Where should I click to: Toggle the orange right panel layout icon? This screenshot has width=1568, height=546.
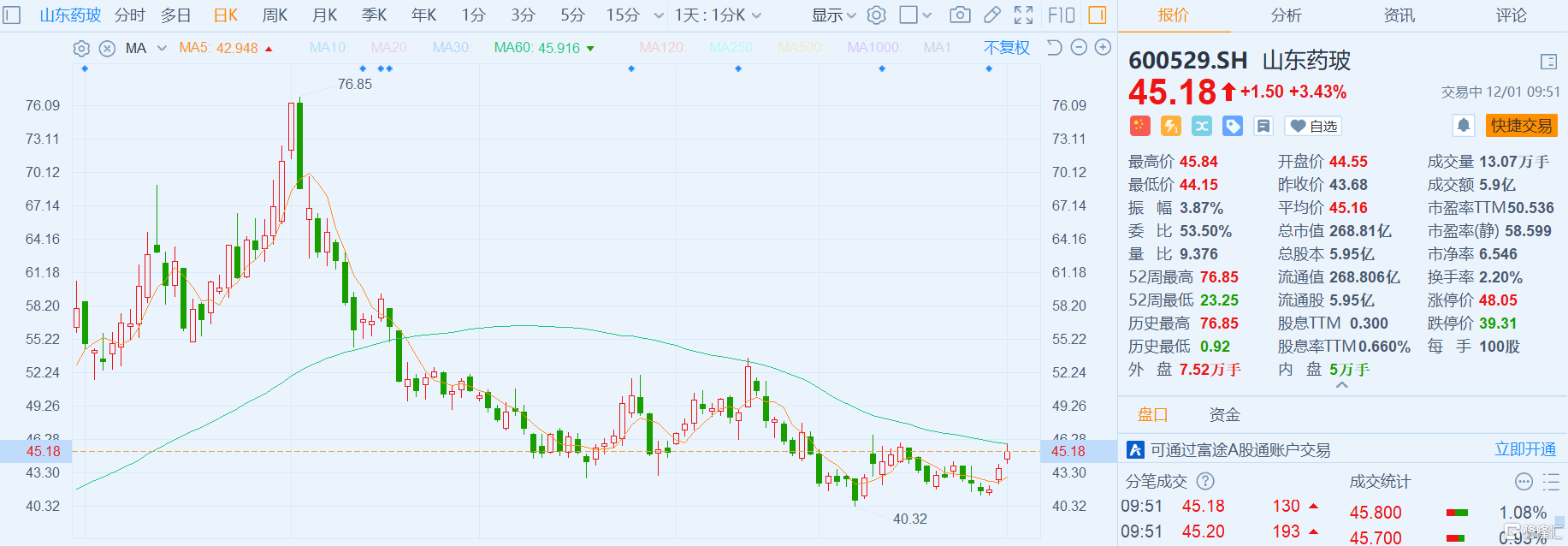point(1098,15)
